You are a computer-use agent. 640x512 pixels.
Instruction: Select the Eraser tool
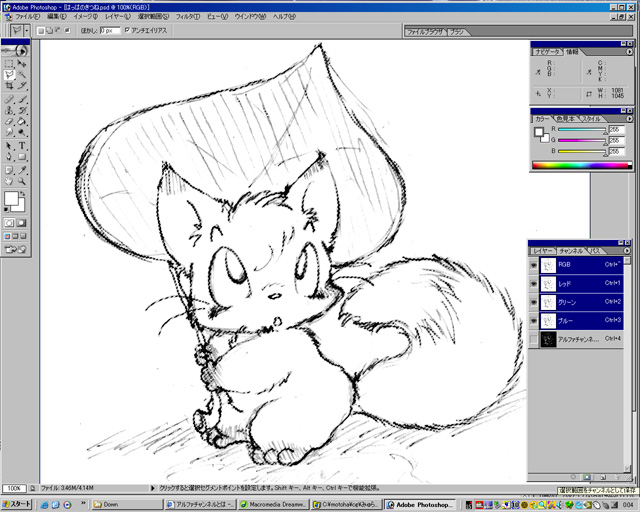pyautogui.click(x=9, y=121)
